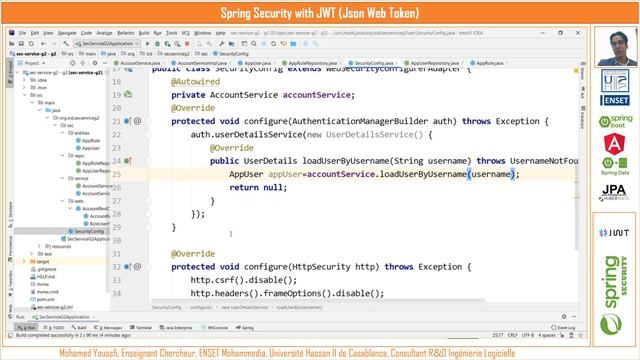Open the Messages tool window button
Viewport: 640px width, 360px height.
pyautogui.click(x=108, y=327)
